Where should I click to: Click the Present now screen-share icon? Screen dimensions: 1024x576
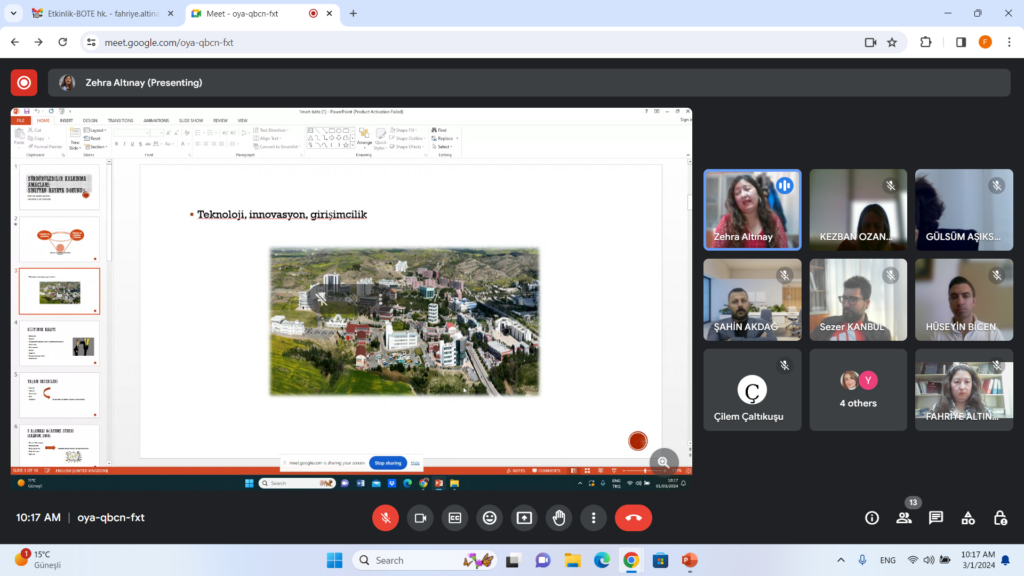[524, 518]
